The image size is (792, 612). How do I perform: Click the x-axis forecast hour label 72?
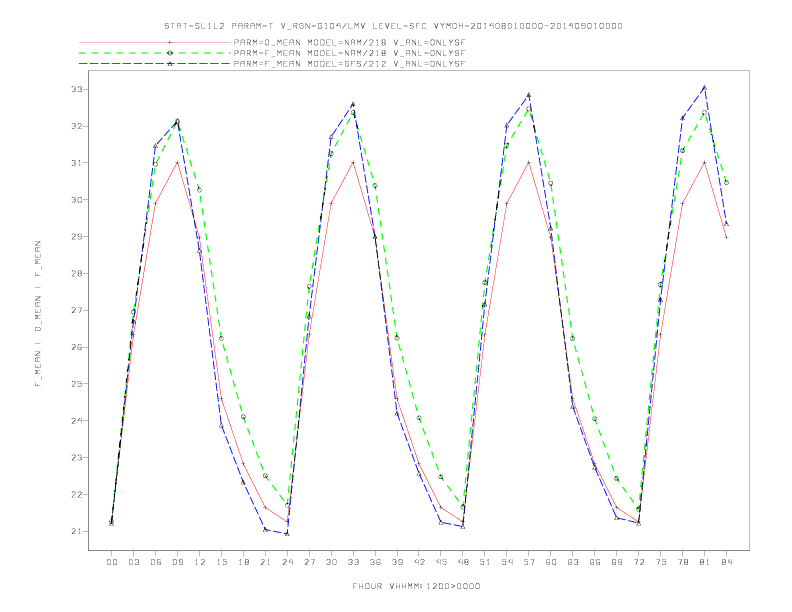(639, 562)
